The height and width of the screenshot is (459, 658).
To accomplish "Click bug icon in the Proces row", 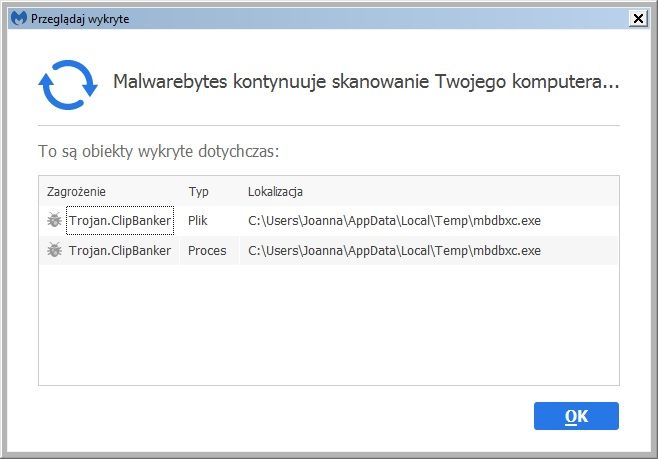I will tap(54, 250).
